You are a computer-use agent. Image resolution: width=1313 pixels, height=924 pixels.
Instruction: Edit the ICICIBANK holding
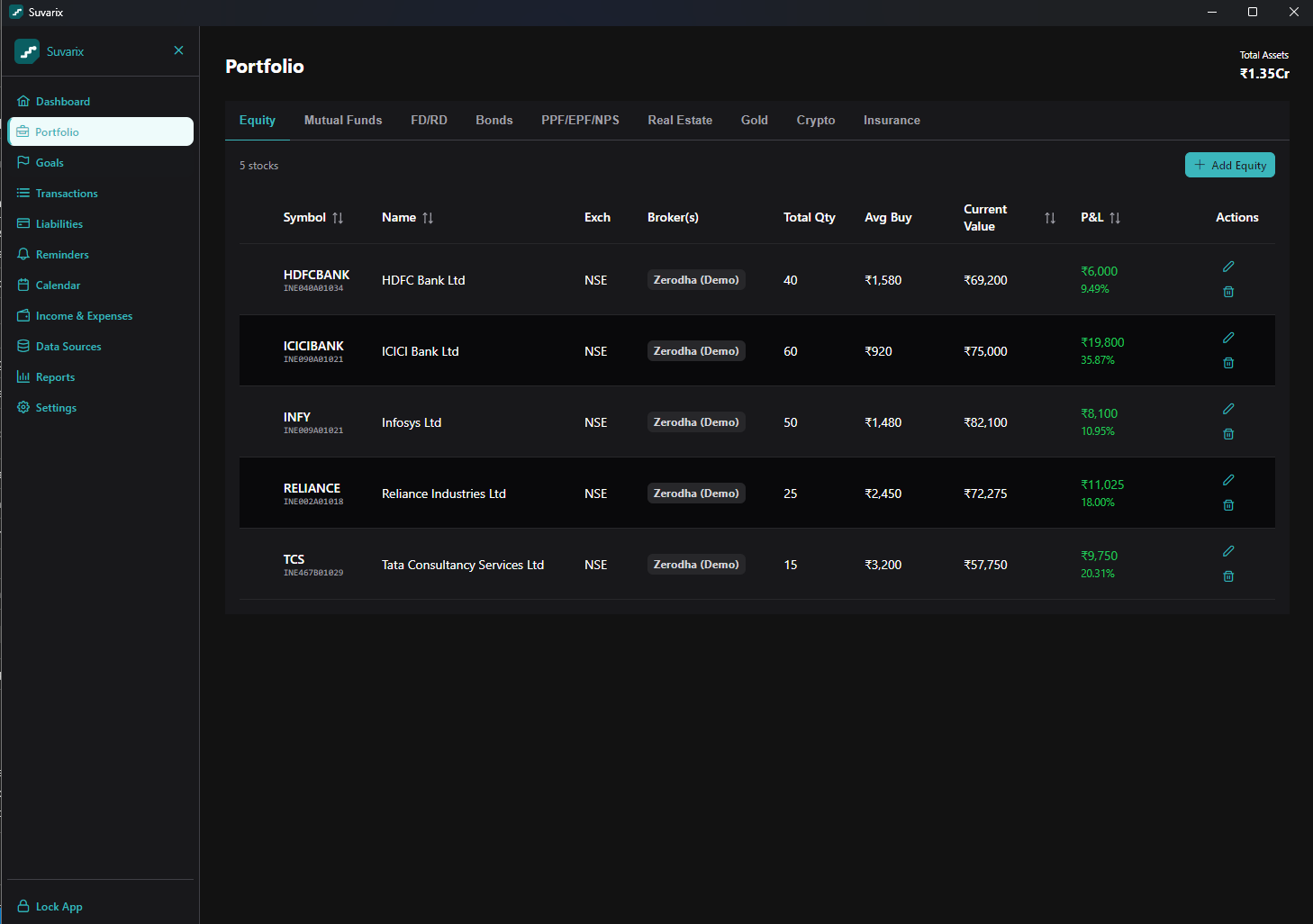(1228, 338)
